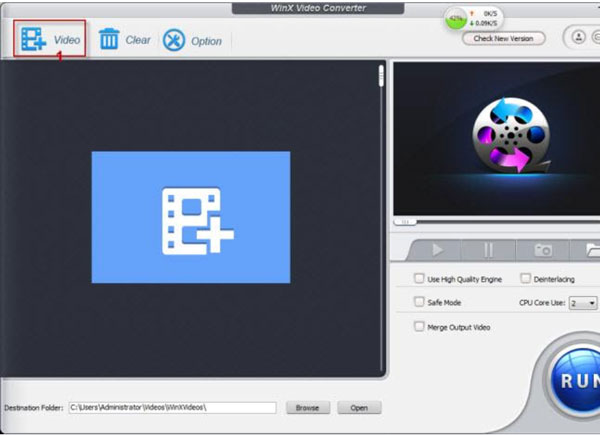
Task: Click the green 42% network speed indicator
Action: [456, 18]
